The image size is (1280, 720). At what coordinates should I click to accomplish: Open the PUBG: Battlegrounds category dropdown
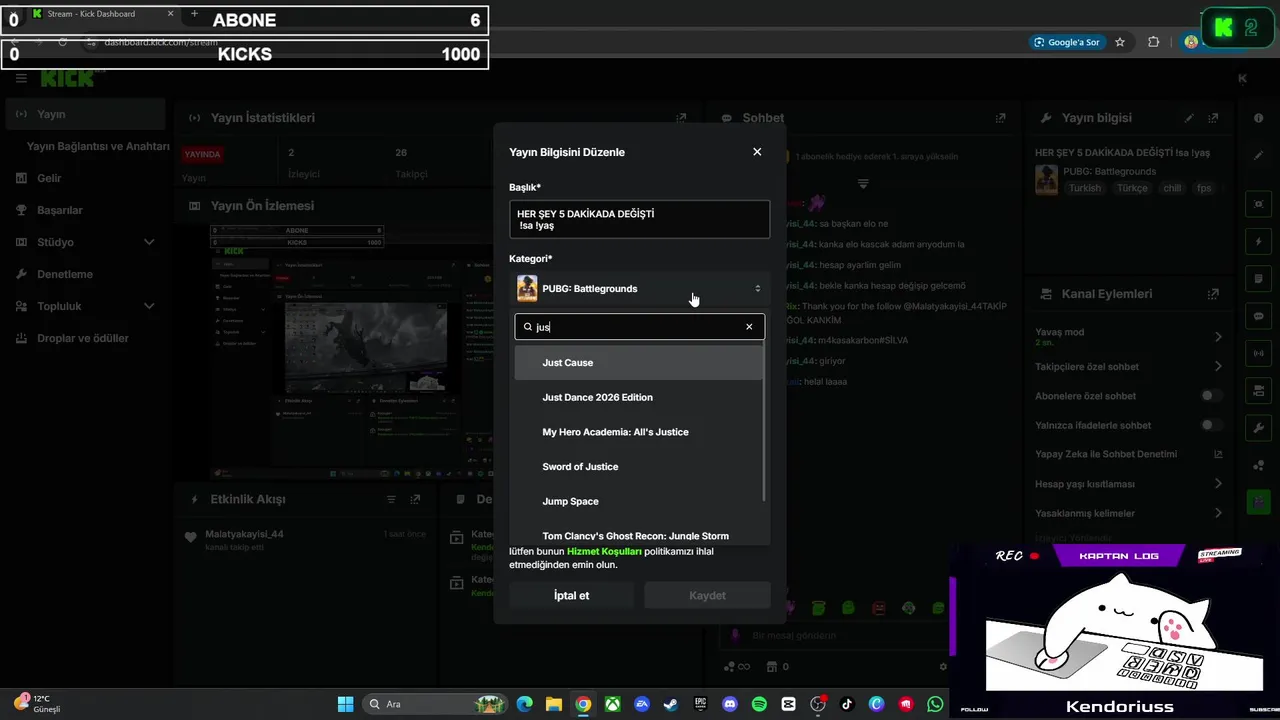click(x=639, y=289)
